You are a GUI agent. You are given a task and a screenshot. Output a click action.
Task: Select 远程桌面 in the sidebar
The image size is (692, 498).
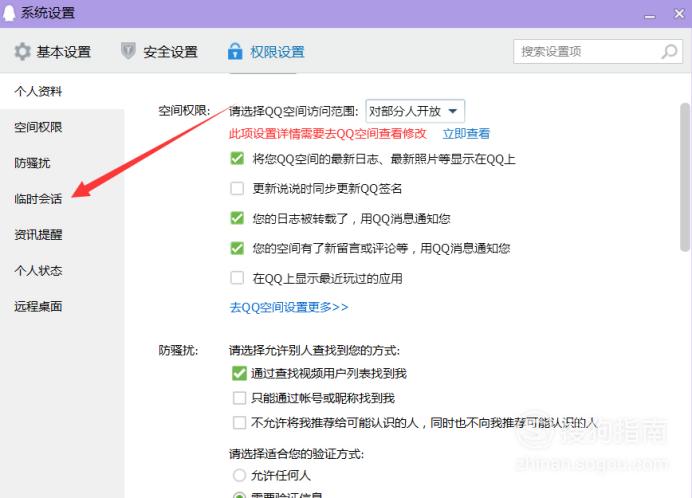point(38,306)
